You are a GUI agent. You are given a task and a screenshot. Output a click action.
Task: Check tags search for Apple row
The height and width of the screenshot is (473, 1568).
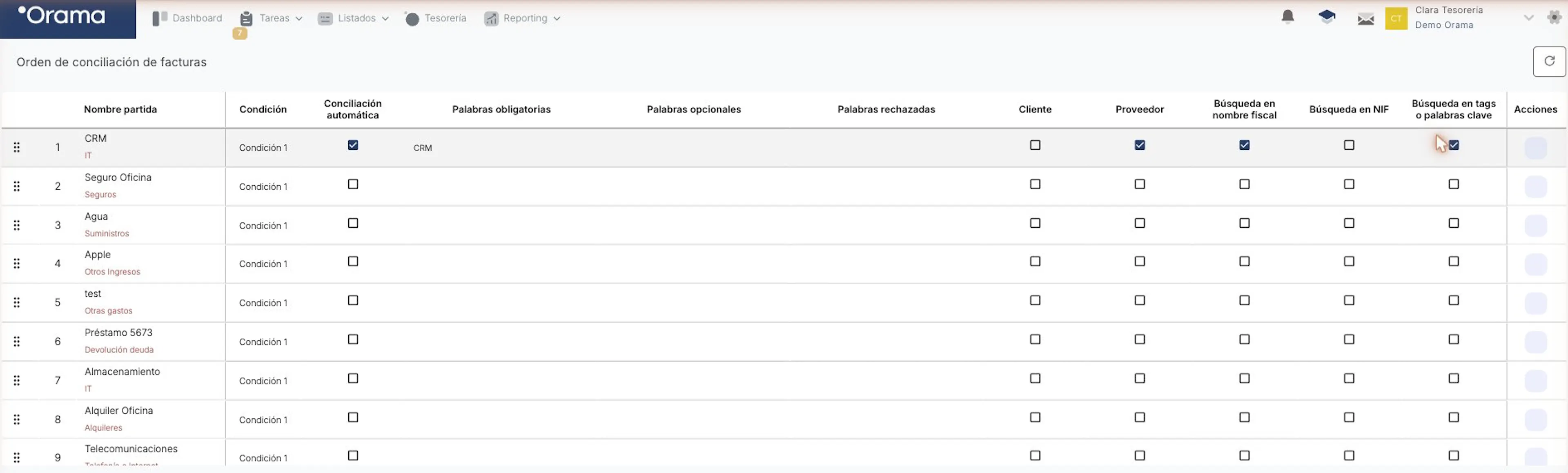1454,261
